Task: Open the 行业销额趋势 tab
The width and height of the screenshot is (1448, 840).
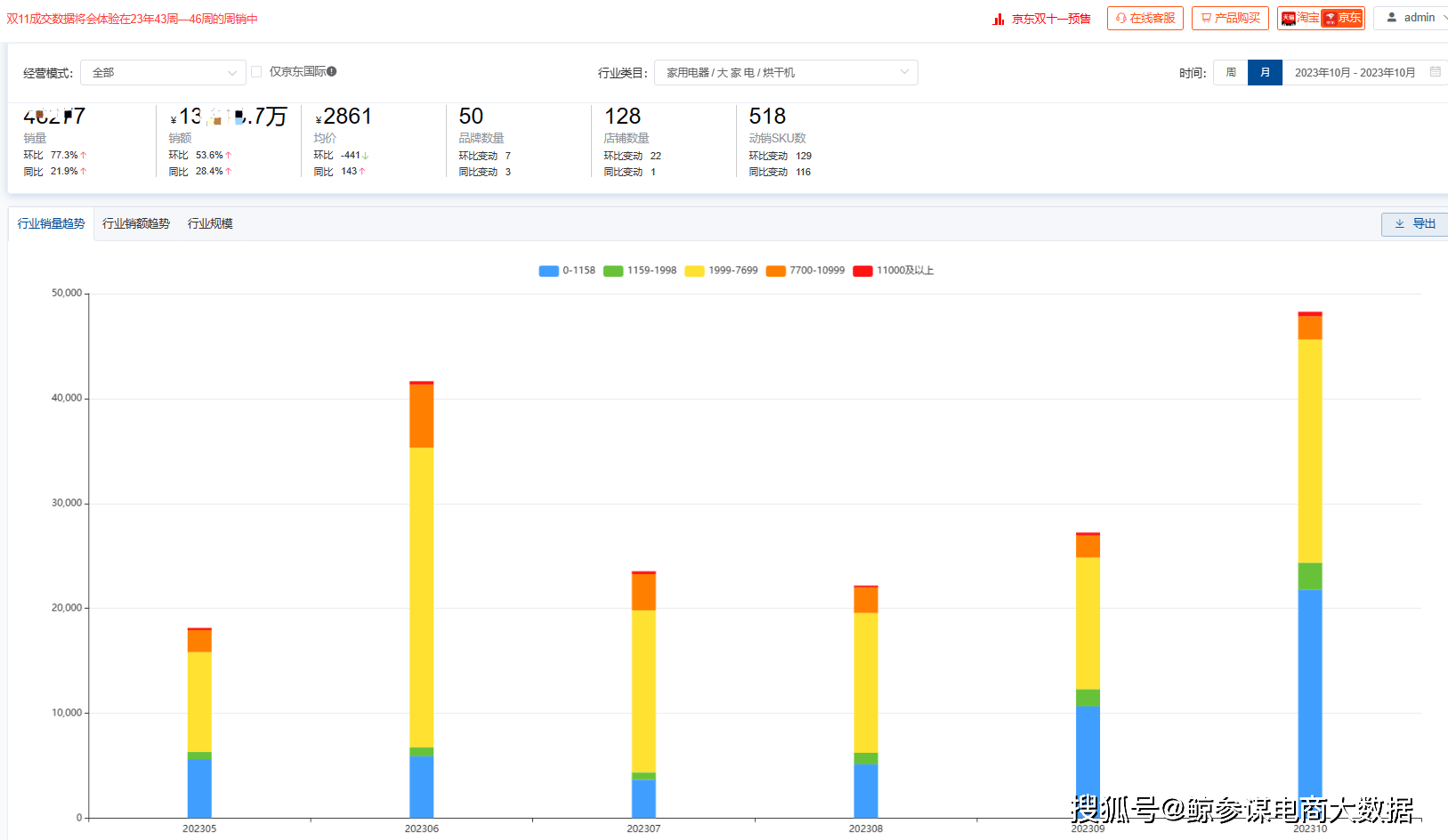Action: pos(135,223)
